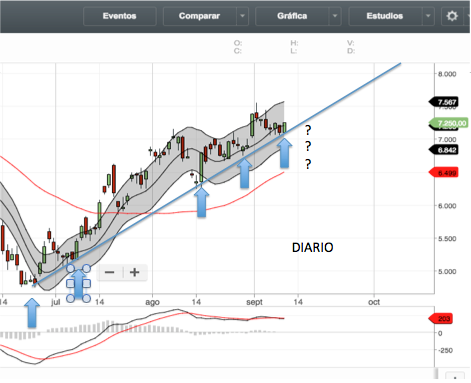Expand the Comparar dropdown arrow

pos(243,16)
